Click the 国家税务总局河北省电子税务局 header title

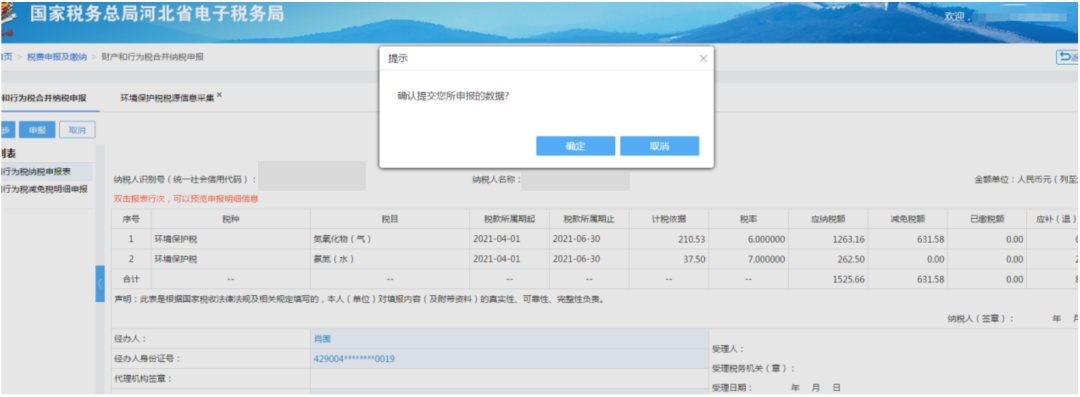point(156,15)
